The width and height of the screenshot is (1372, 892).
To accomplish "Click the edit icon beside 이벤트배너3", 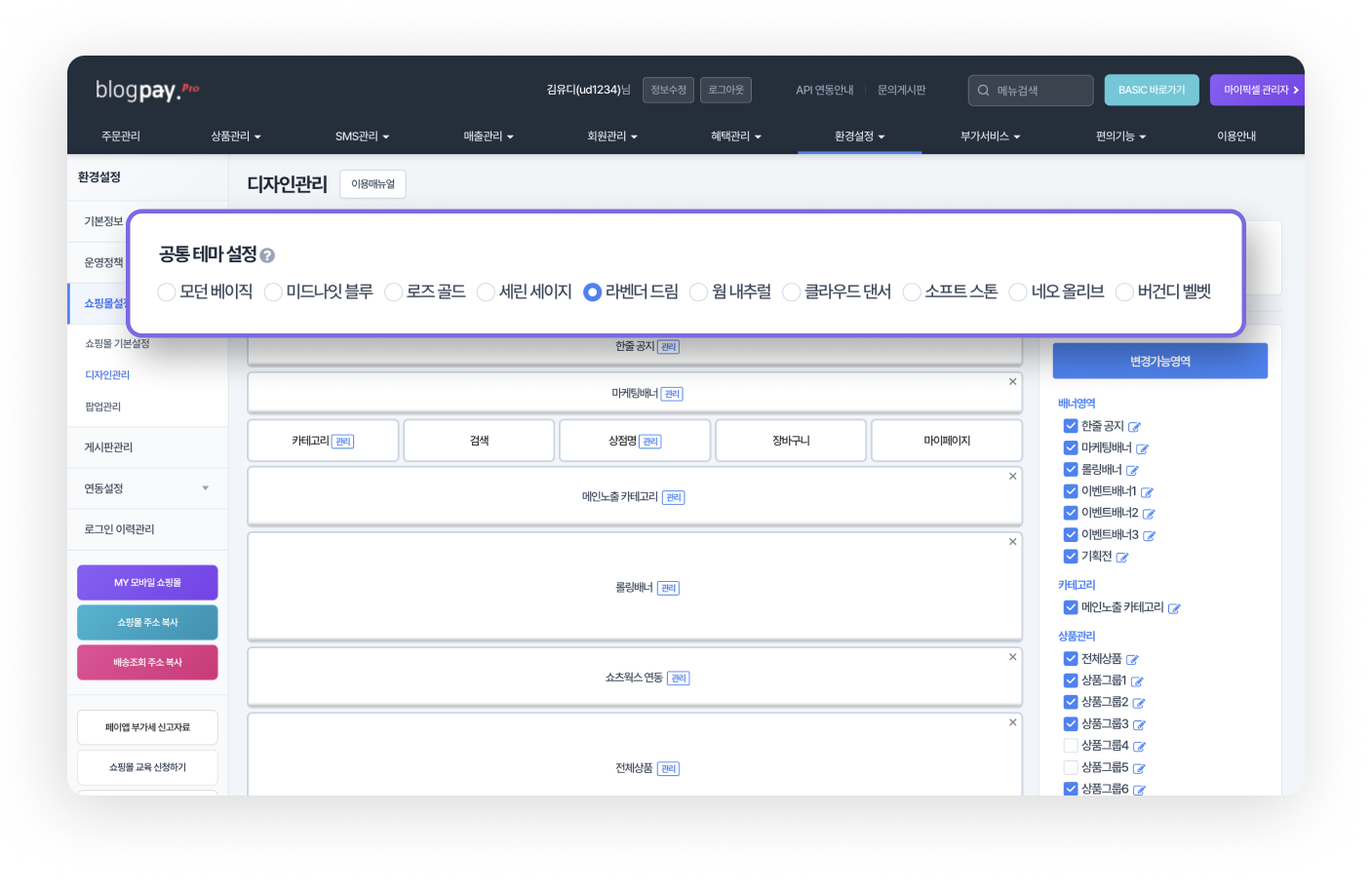I will pos(1149,536).
